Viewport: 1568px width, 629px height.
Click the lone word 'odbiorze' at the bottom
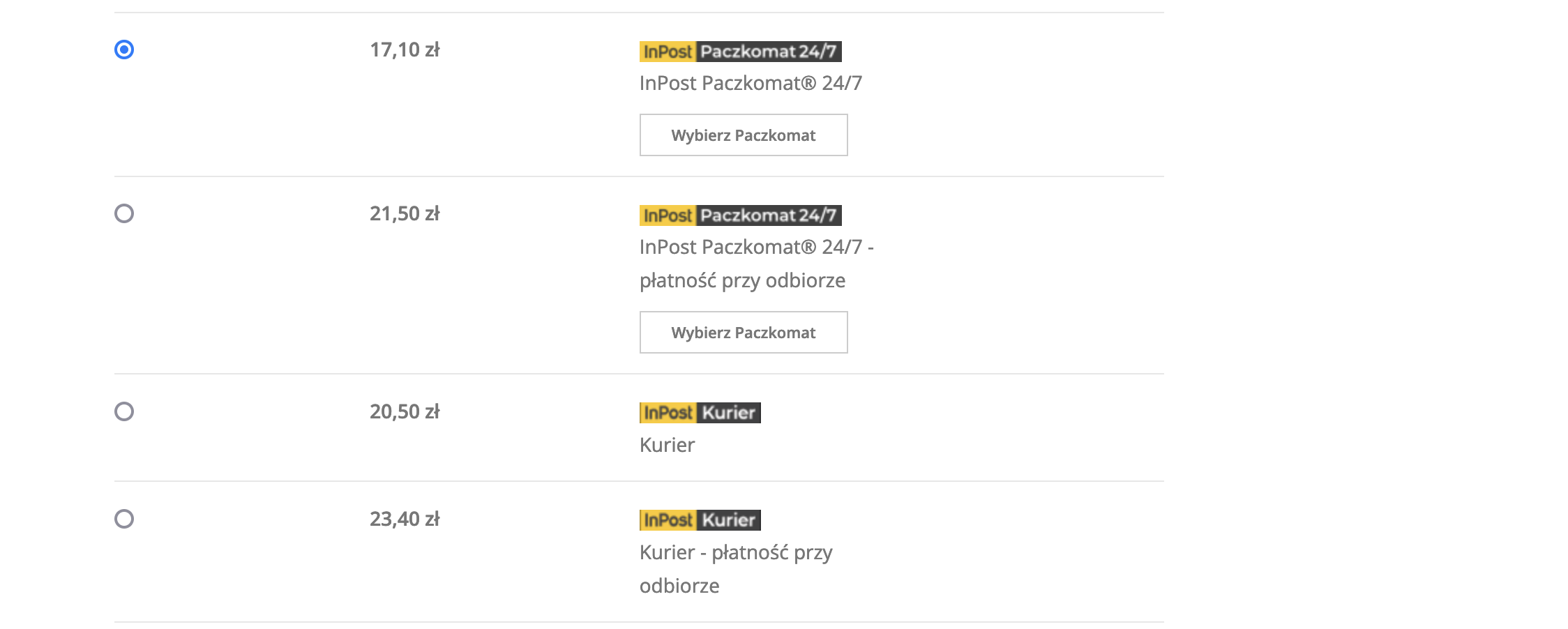pos(679,586)
